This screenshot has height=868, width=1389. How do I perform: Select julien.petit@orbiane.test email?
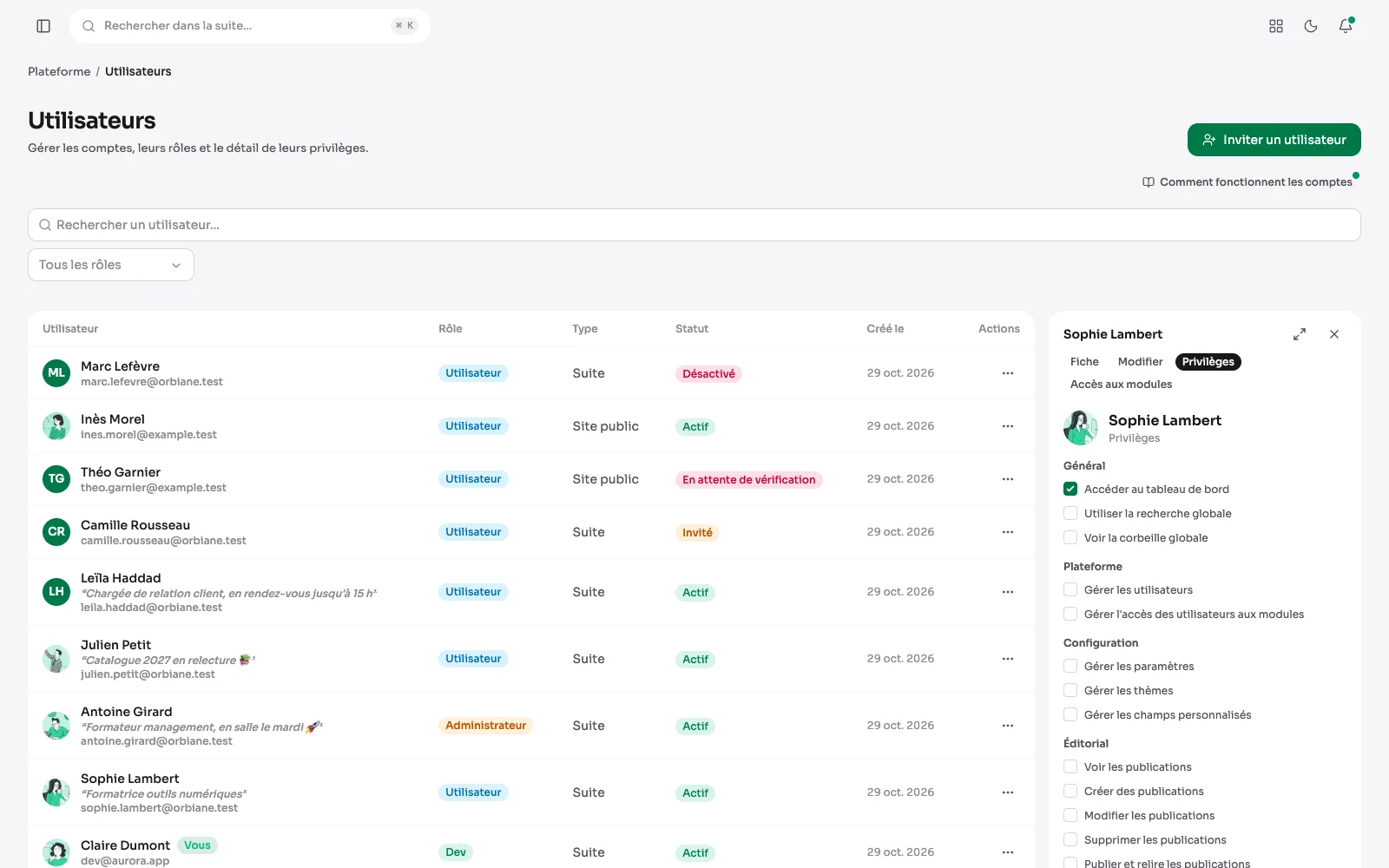tap(148, 674)
